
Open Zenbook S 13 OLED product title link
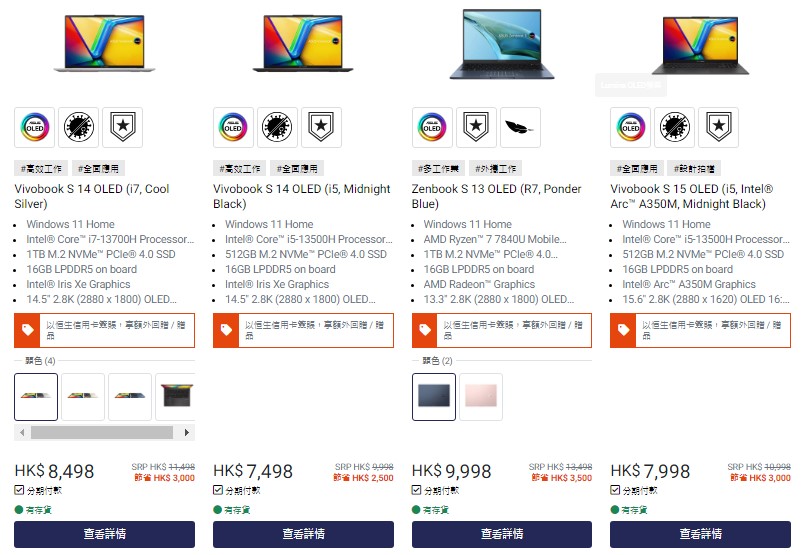pos(496,196)
